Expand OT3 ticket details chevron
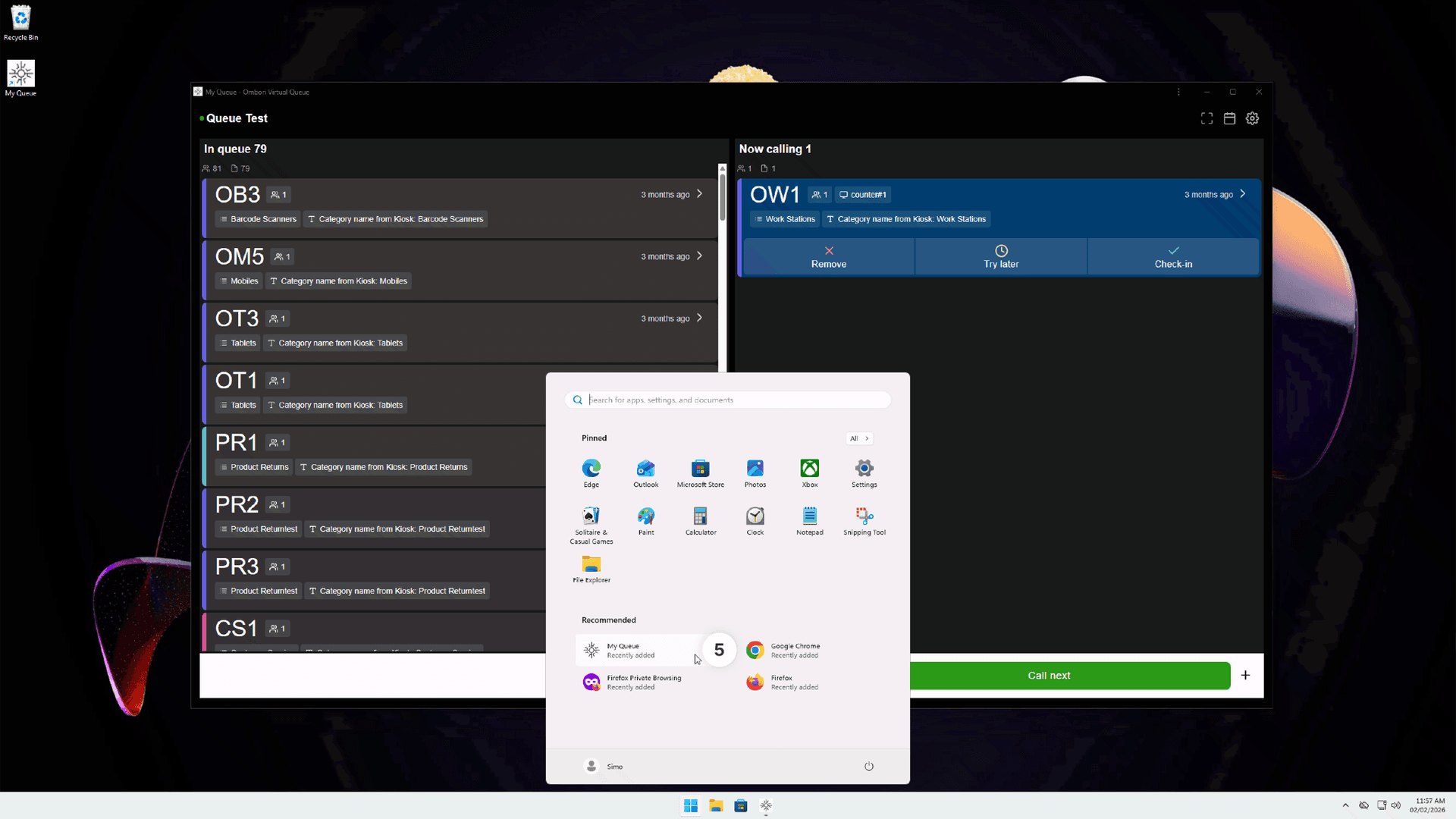Image resolution: width=1456 pixels, height=819 pixels. tap(699, 318)
